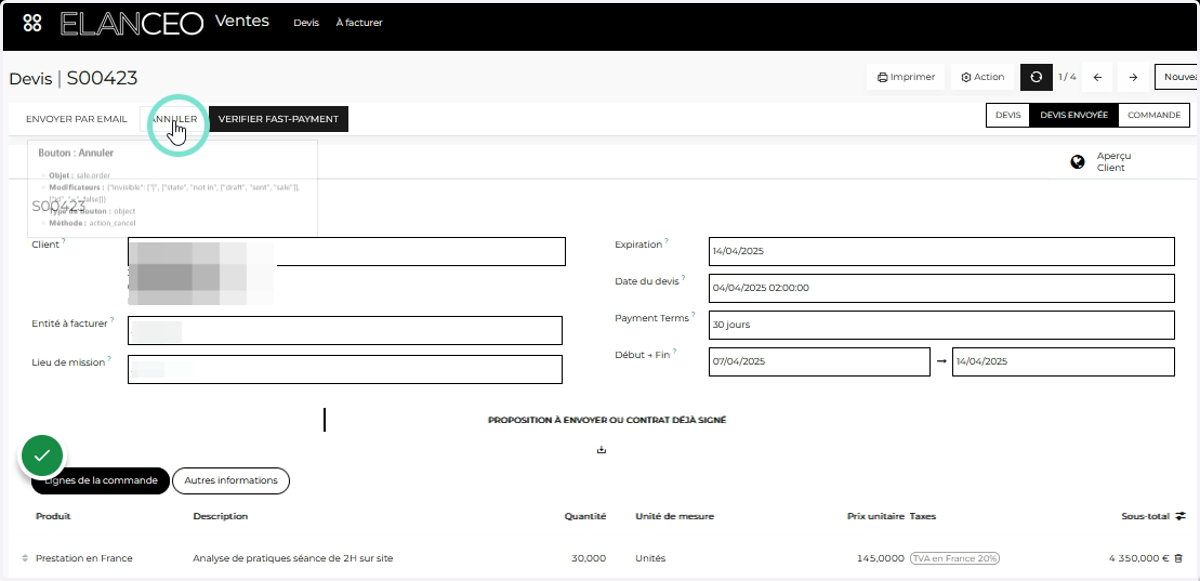Click the Fin end date field
Image resolution: width=1200 pixels, height=581 pixels.
1063,361
